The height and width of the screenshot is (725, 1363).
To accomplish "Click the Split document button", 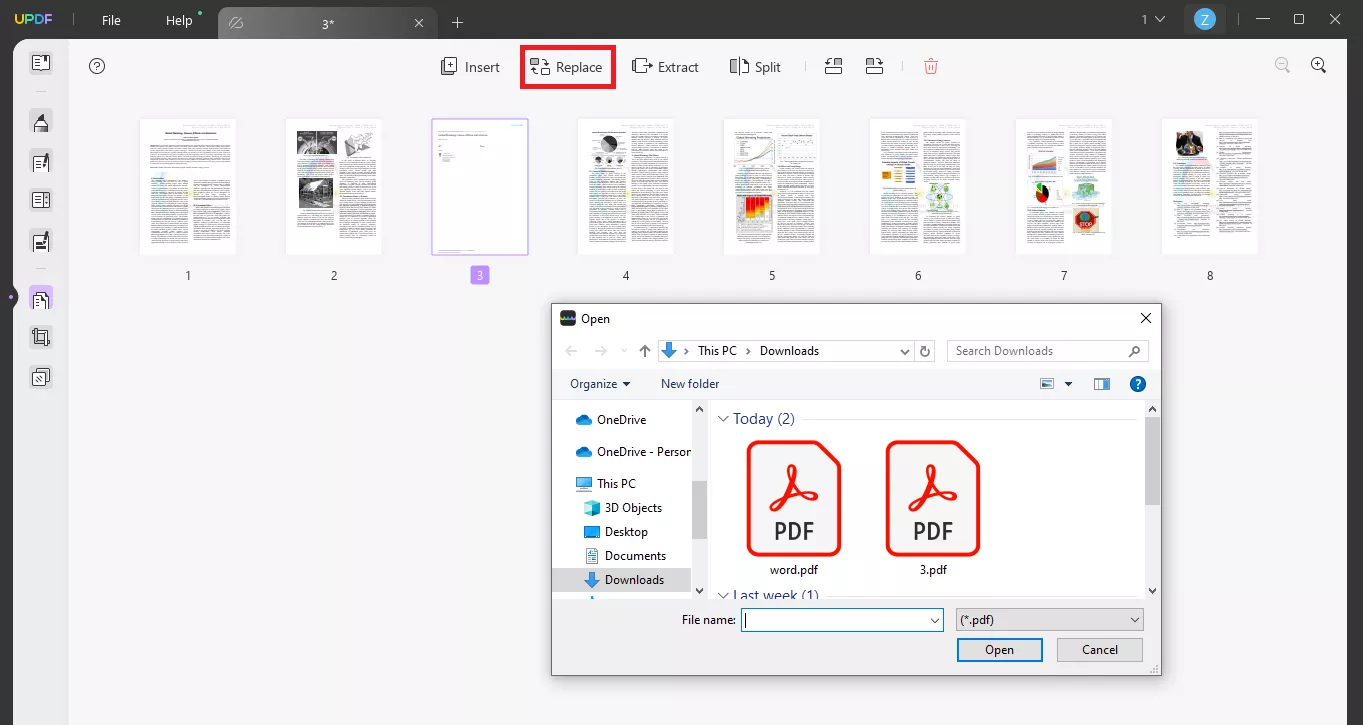I will [755, 67].
